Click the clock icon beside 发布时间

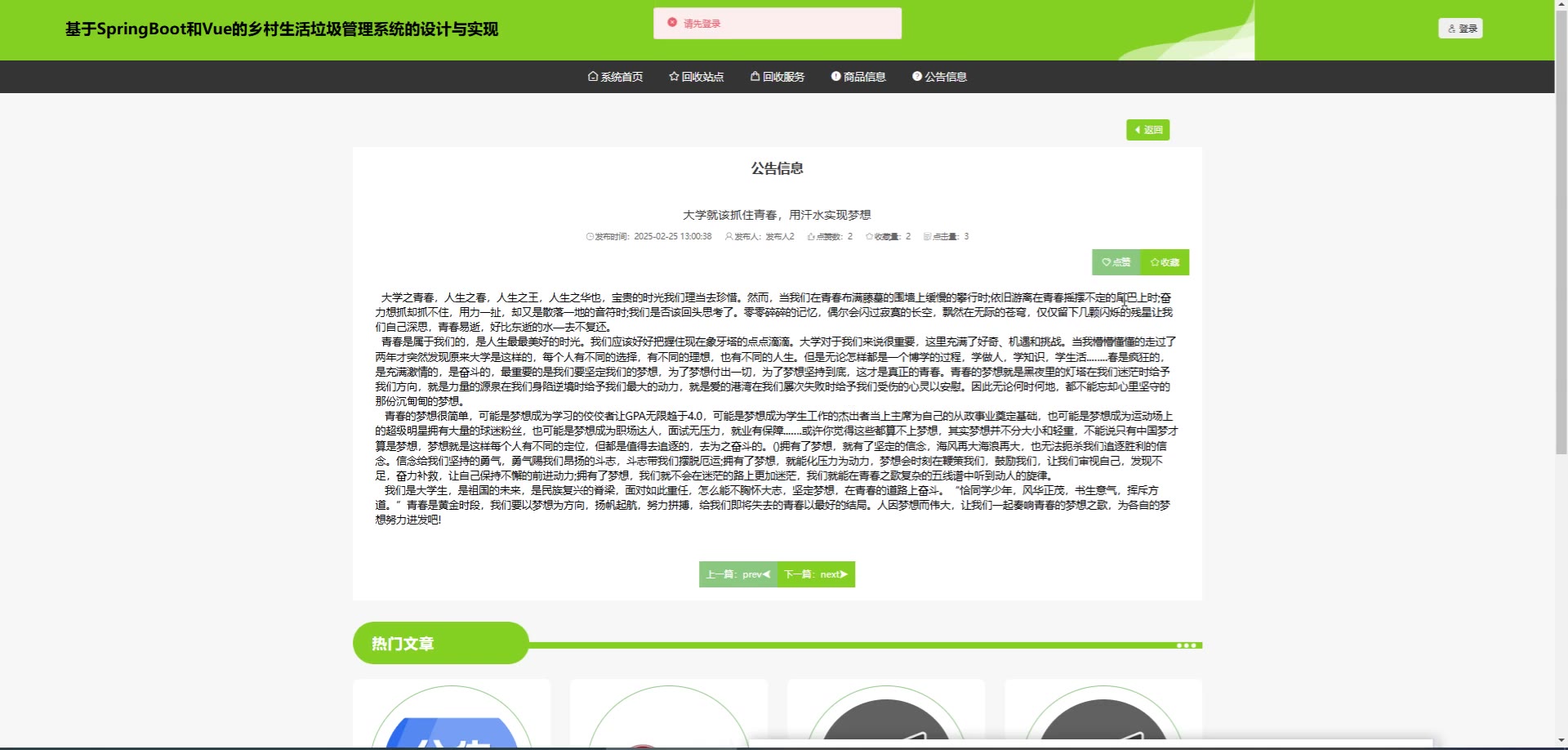pyautogui.click(x=590, y=237)
